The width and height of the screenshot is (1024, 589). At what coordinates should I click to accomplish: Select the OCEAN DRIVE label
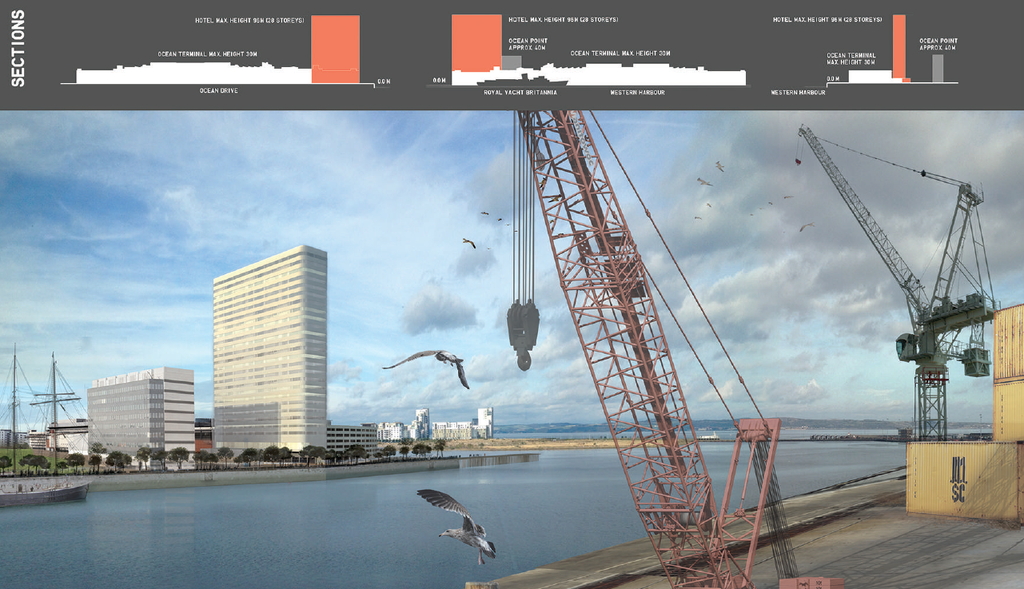[x=218, y=91]
